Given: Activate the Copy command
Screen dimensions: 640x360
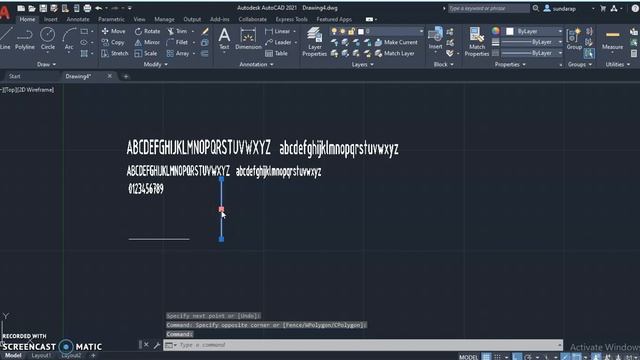Looking at the screenshot, I should tap(113, 42).
